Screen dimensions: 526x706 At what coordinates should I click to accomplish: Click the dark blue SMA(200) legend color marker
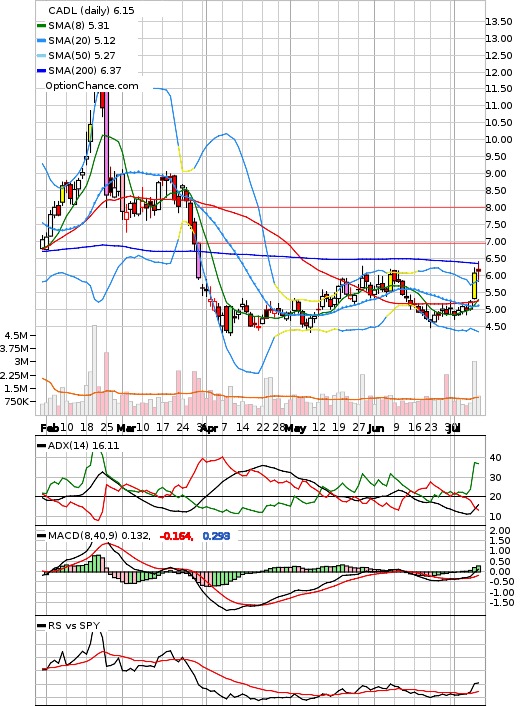(x=41, y=70)
